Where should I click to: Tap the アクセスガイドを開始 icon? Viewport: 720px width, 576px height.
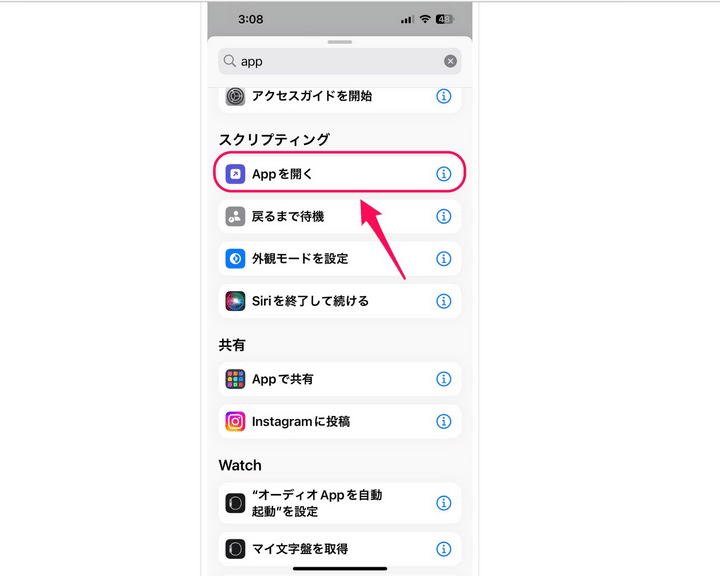coord(235,96)
